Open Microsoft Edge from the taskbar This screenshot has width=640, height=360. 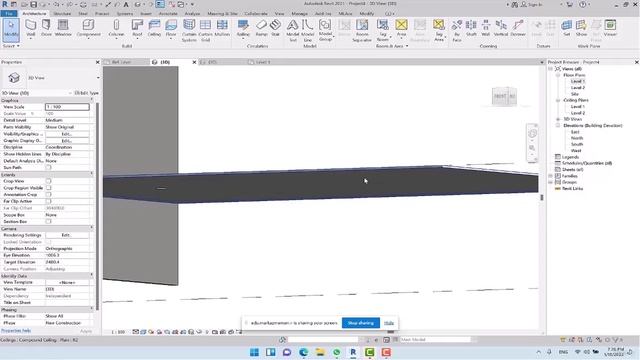(x=303, y=352)
